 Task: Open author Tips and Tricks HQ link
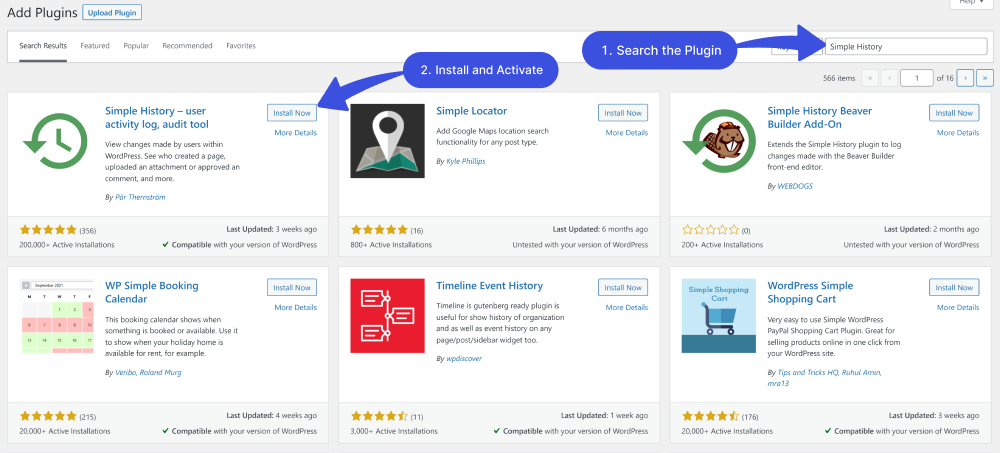[x=809, y=372]
